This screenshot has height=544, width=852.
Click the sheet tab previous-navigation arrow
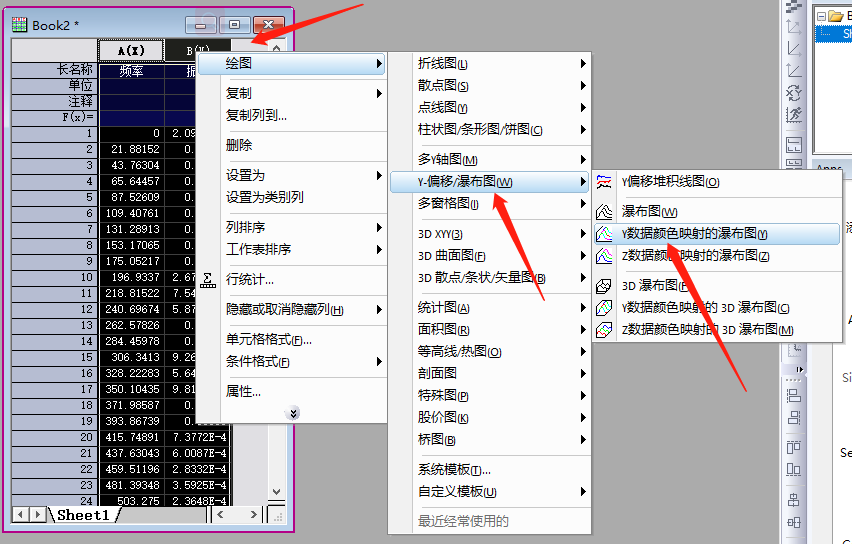click(x=21, y=514)
